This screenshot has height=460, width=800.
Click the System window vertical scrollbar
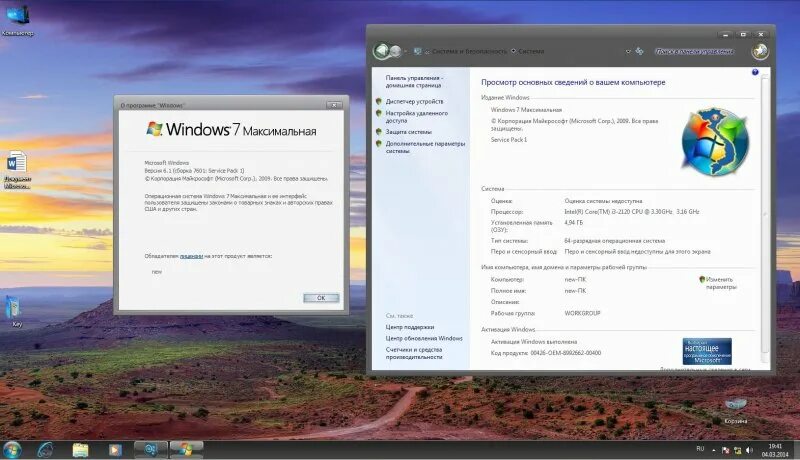764,214
